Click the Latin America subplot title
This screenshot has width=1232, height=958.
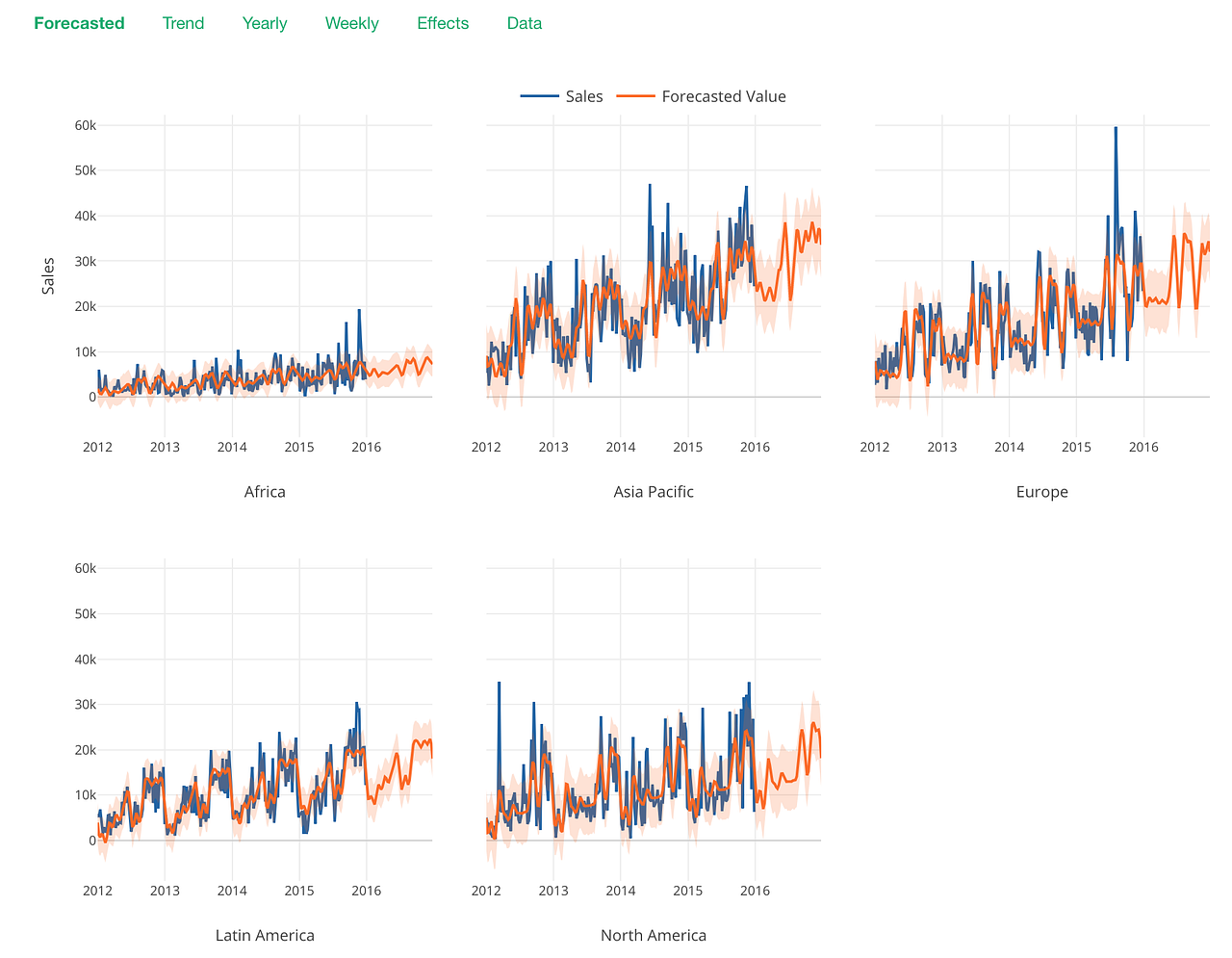(x=265, y=935)
